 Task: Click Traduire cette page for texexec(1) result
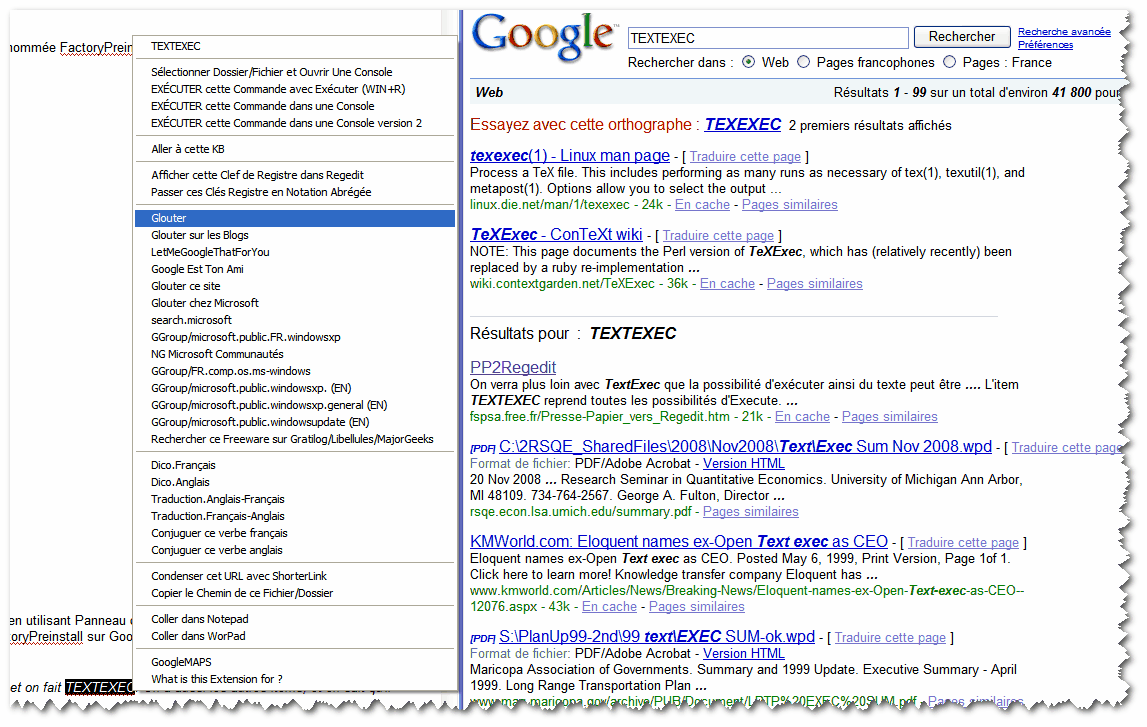point(745,157)
